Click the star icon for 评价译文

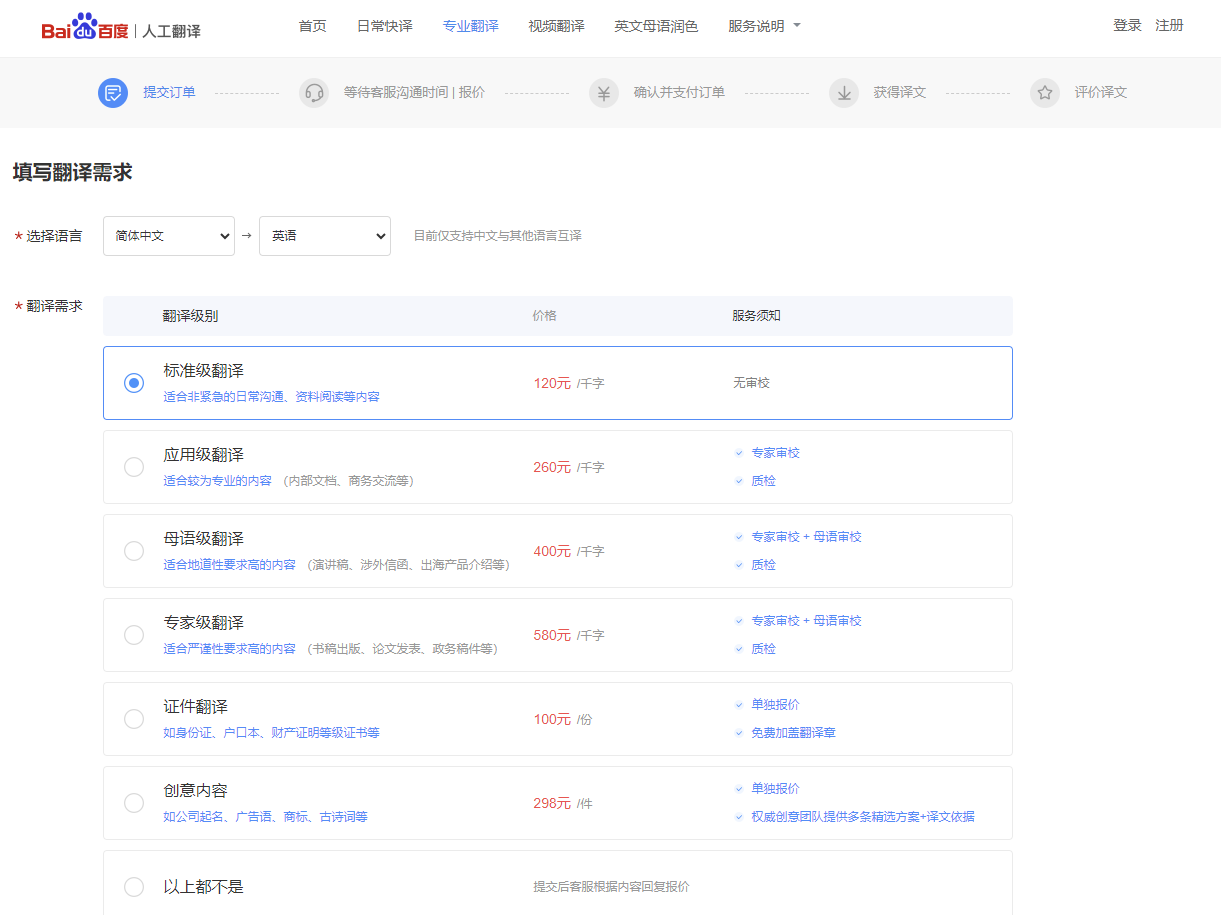[1045, 93]
